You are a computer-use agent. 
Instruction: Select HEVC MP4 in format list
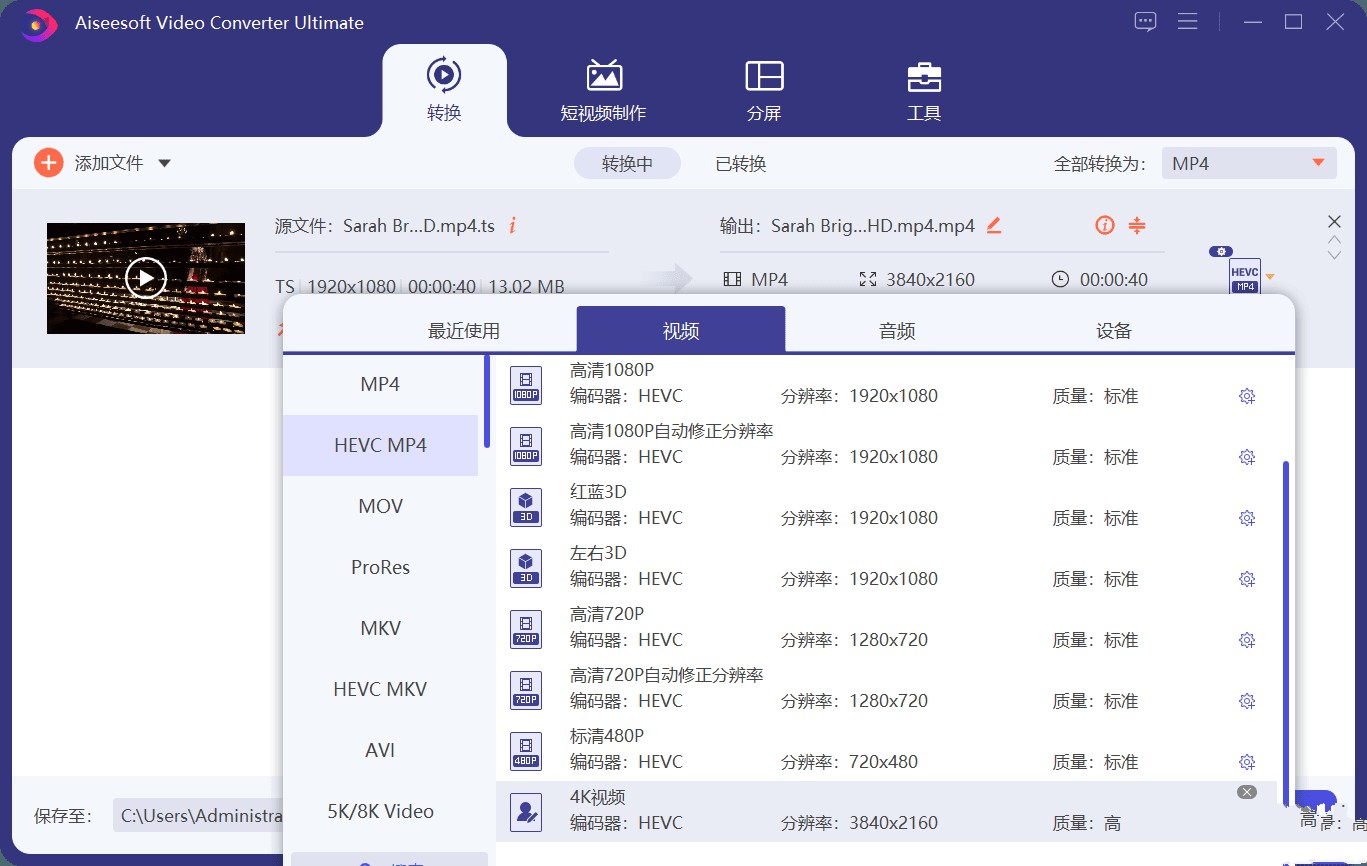pos(380,445)
